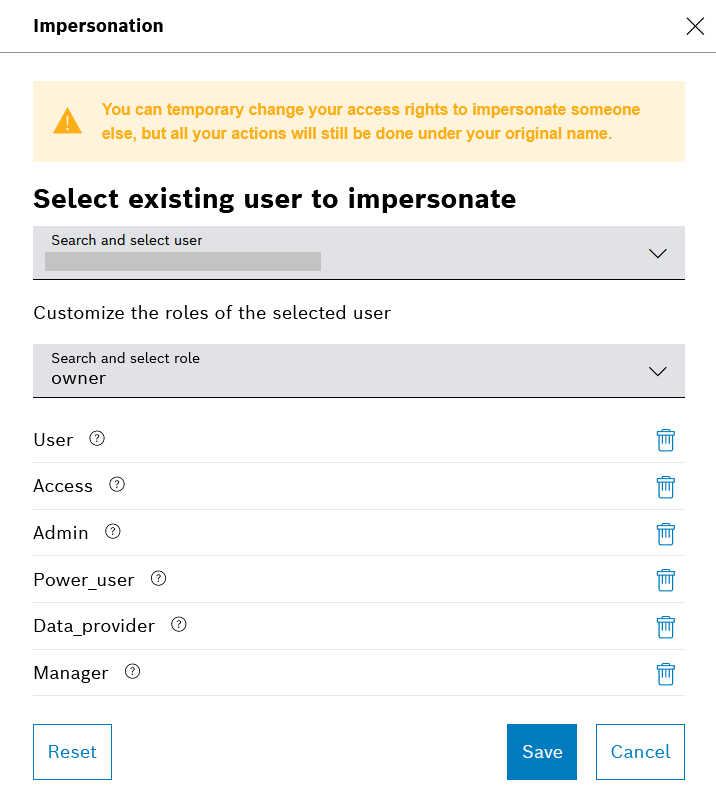
Task: Remove the Access role via trash icon
Action: [665, 487]
